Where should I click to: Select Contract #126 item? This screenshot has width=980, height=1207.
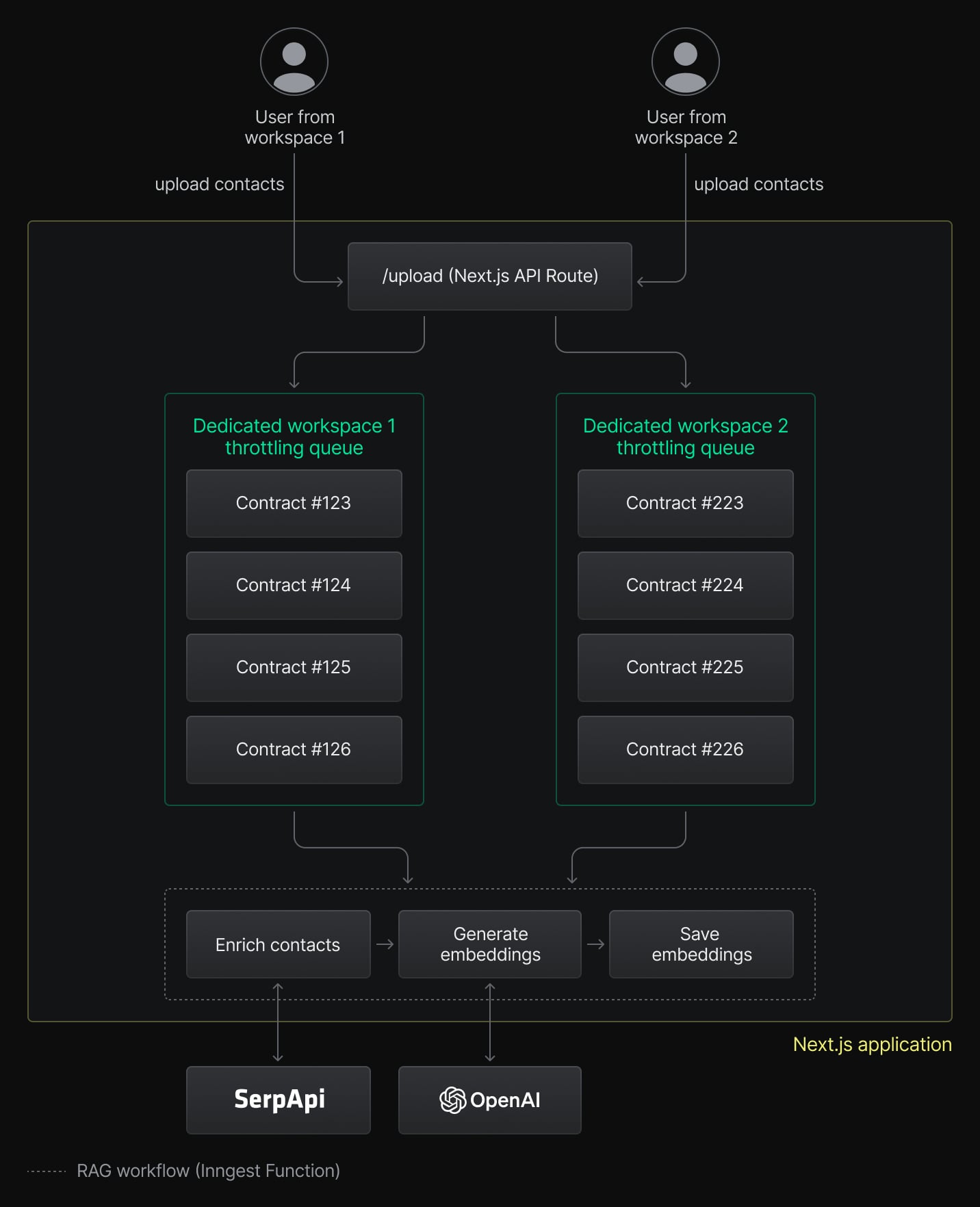pos(294,749)
